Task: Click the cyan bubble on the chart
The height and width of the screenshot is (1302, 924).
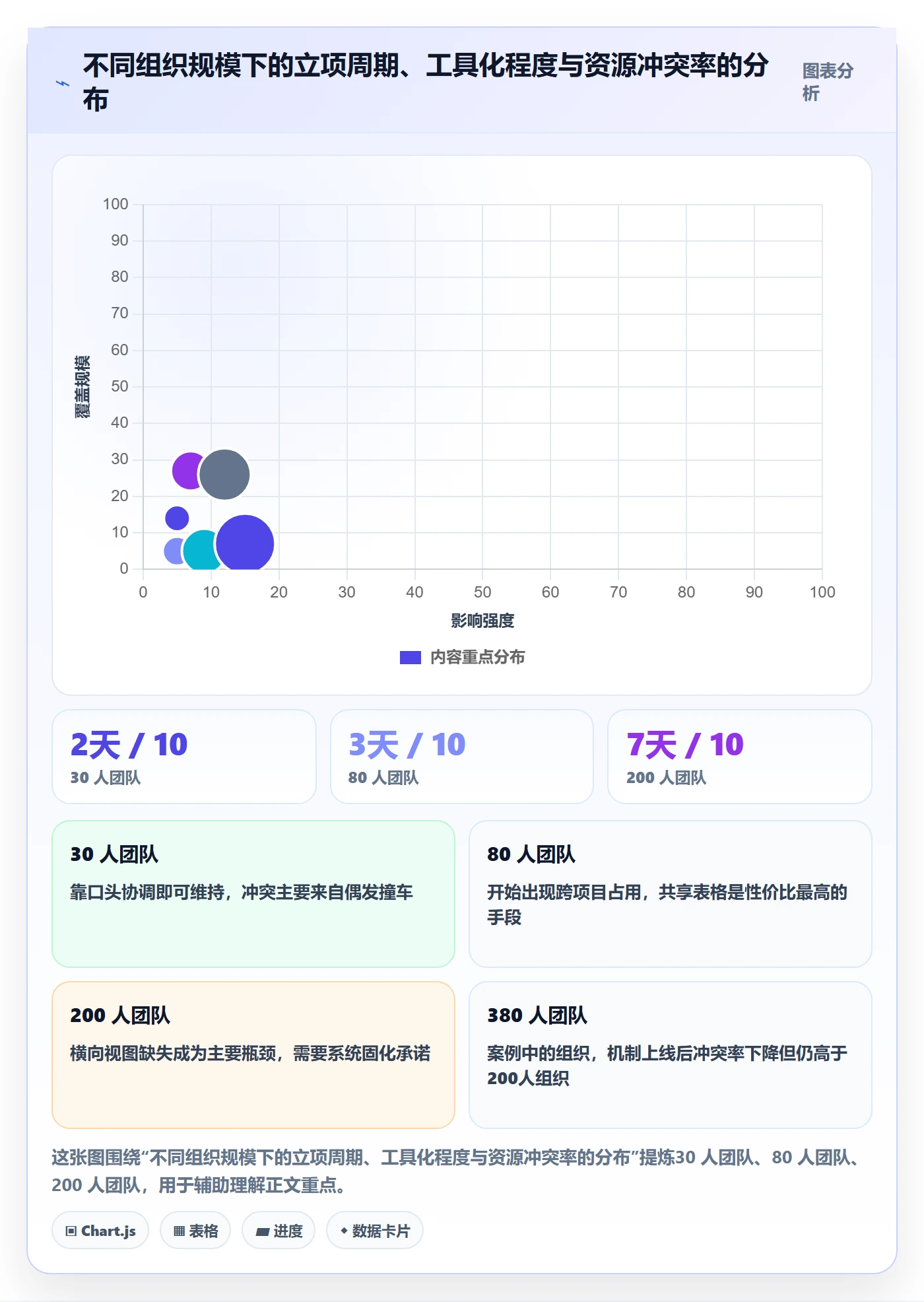Action: 200,549
